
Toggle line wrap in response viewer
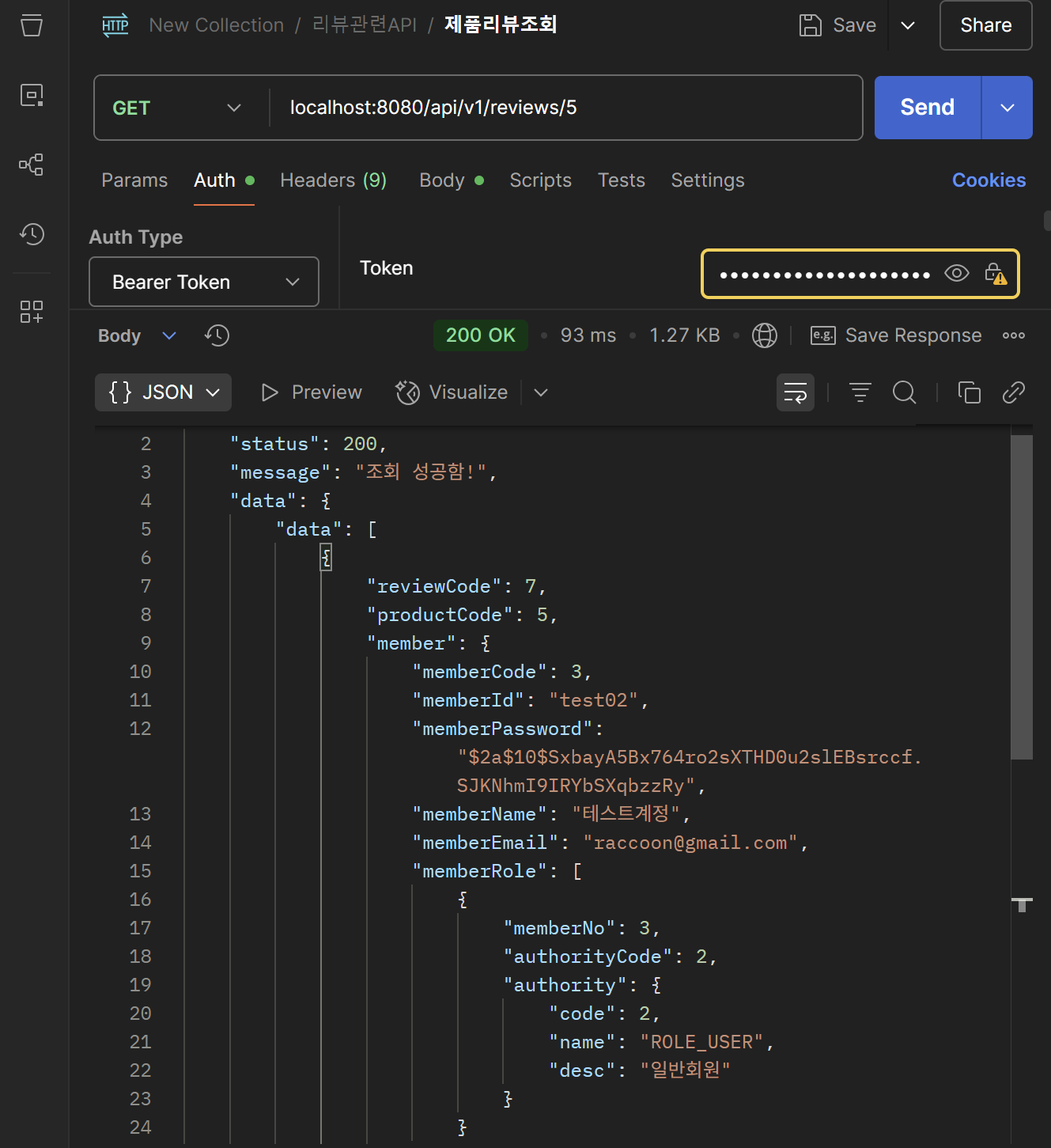click(796, 392)
